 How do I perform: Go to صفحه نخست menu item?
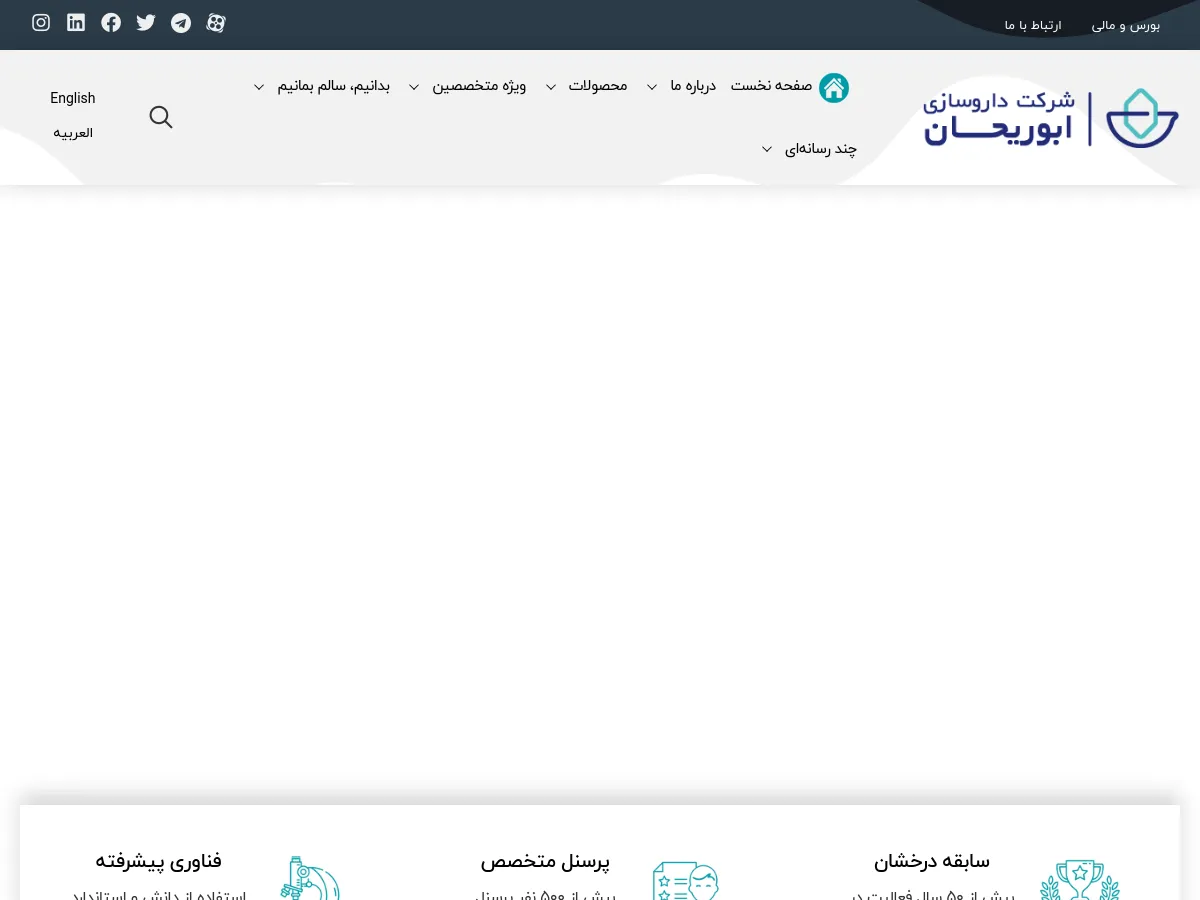pyautogui.click(x=771, y=87)
